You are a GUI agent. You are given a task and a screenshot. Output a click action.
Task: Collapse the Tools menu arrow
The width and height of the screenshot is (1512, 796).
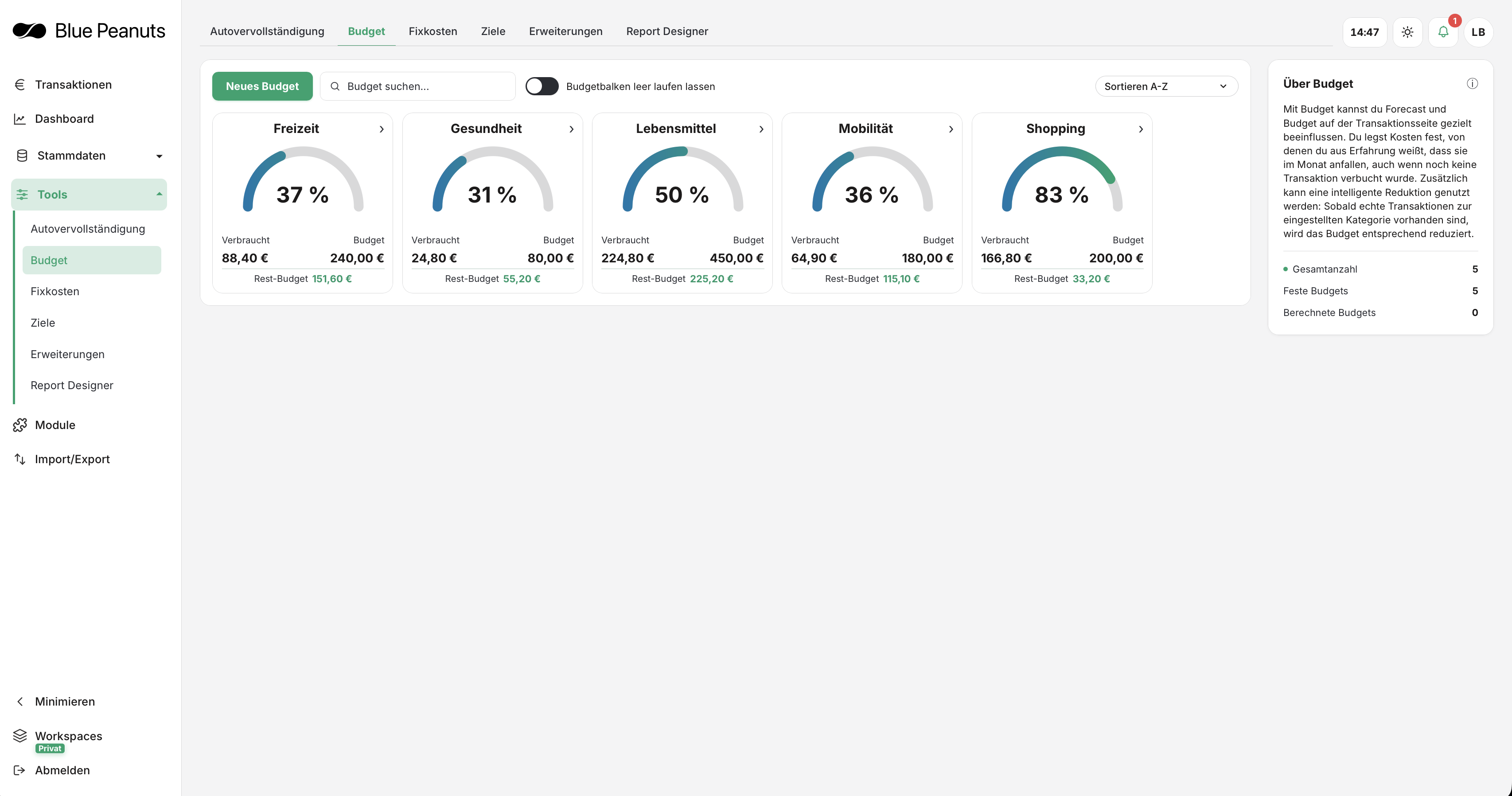coord(159,194)
